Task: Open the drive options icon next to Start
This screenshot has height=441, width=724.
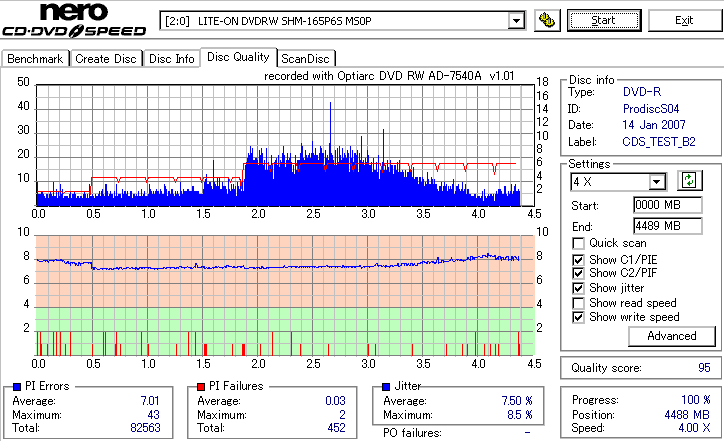Action: click(547, 20)
